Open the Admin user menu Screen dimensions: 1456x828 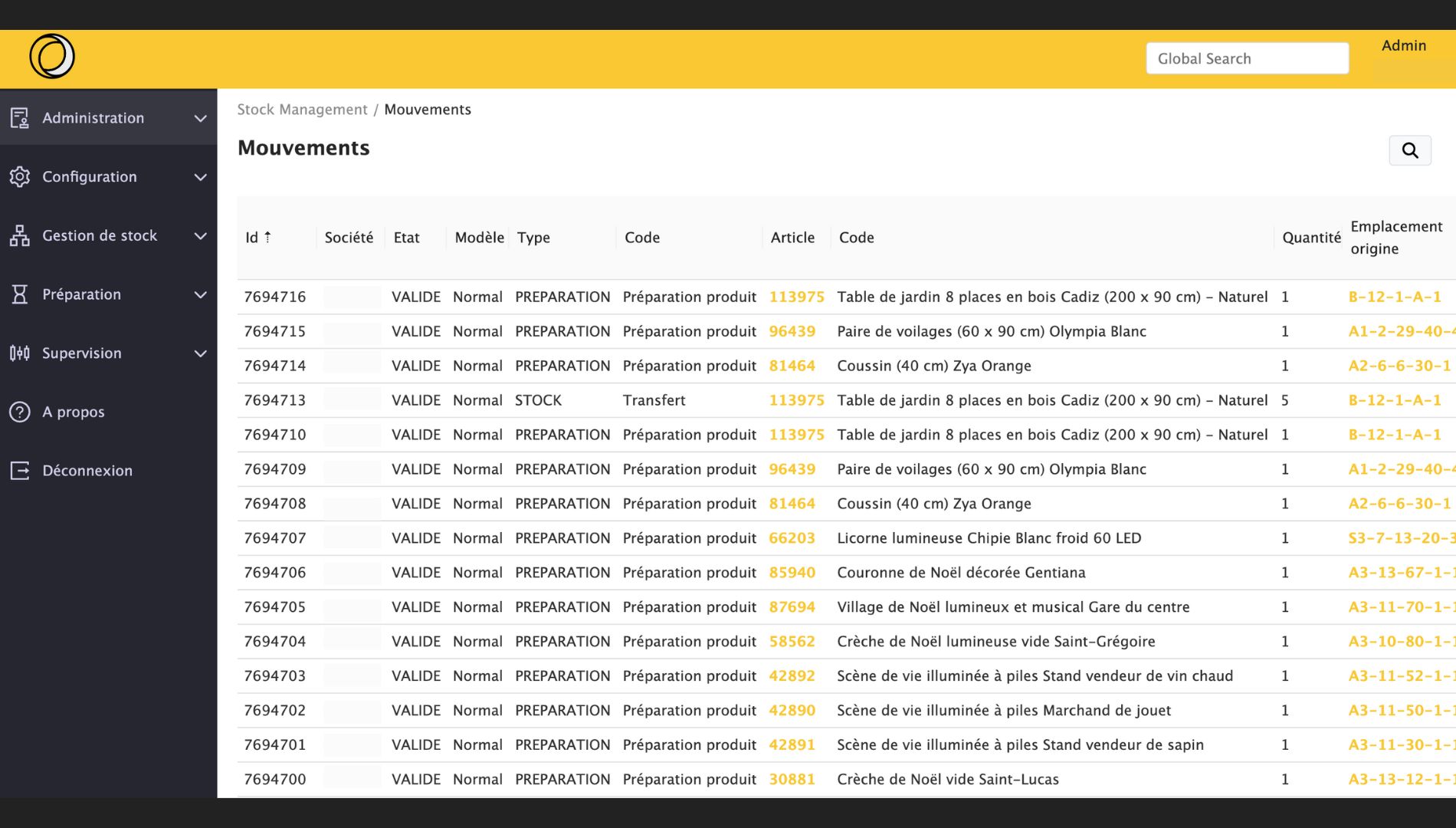[x=1404, y=45]
